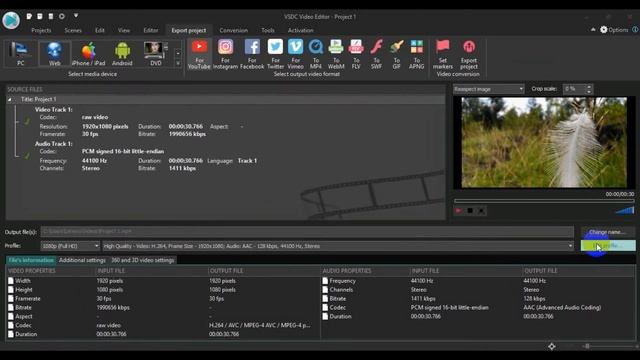Click the feather video preview image
Image resolution: width=640 pixels, height=360 pixels.
[x=544, y=142]
